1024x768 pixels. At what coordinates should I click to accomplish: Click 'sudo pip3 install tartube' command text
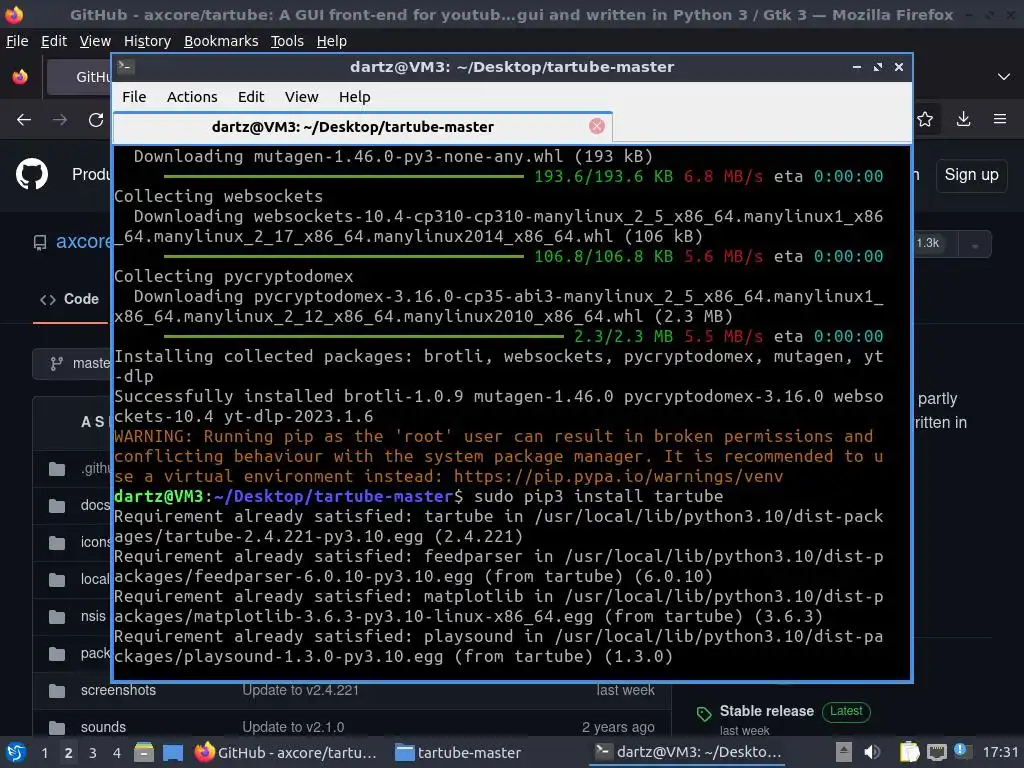pos(598,496)
